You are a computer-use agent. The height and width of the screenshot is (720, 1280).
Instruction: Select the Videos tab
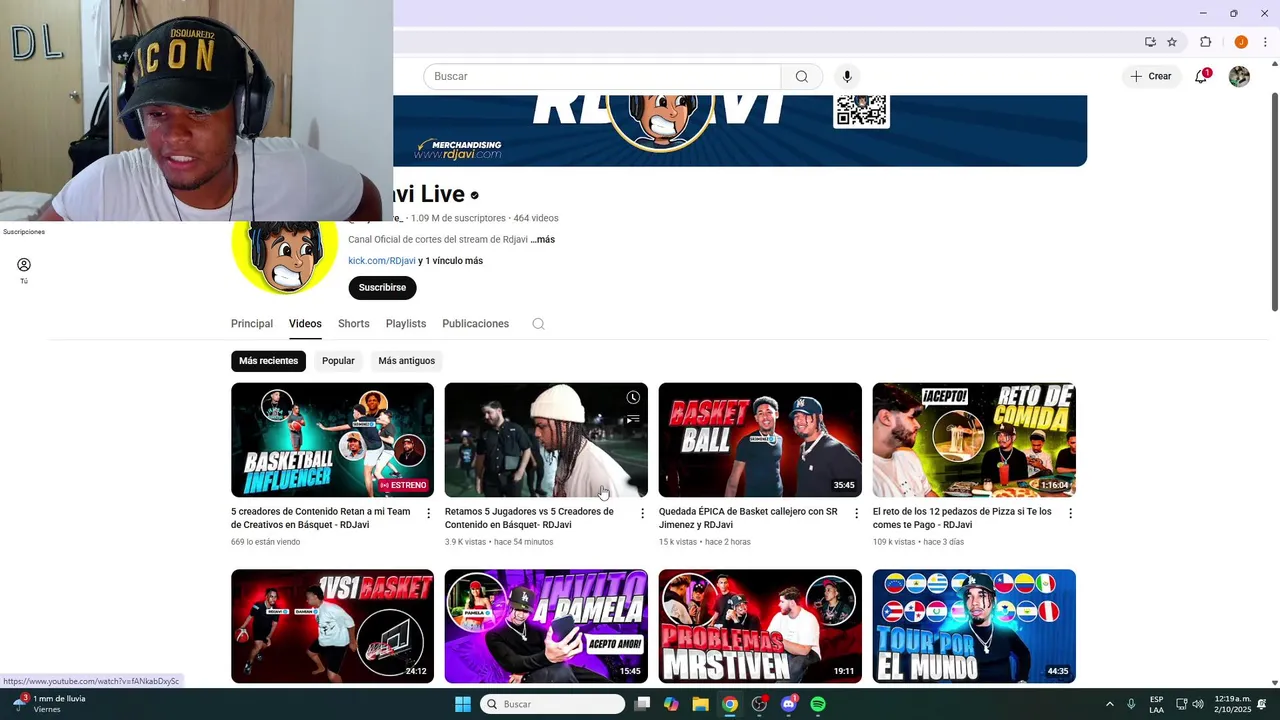(305, 324)
